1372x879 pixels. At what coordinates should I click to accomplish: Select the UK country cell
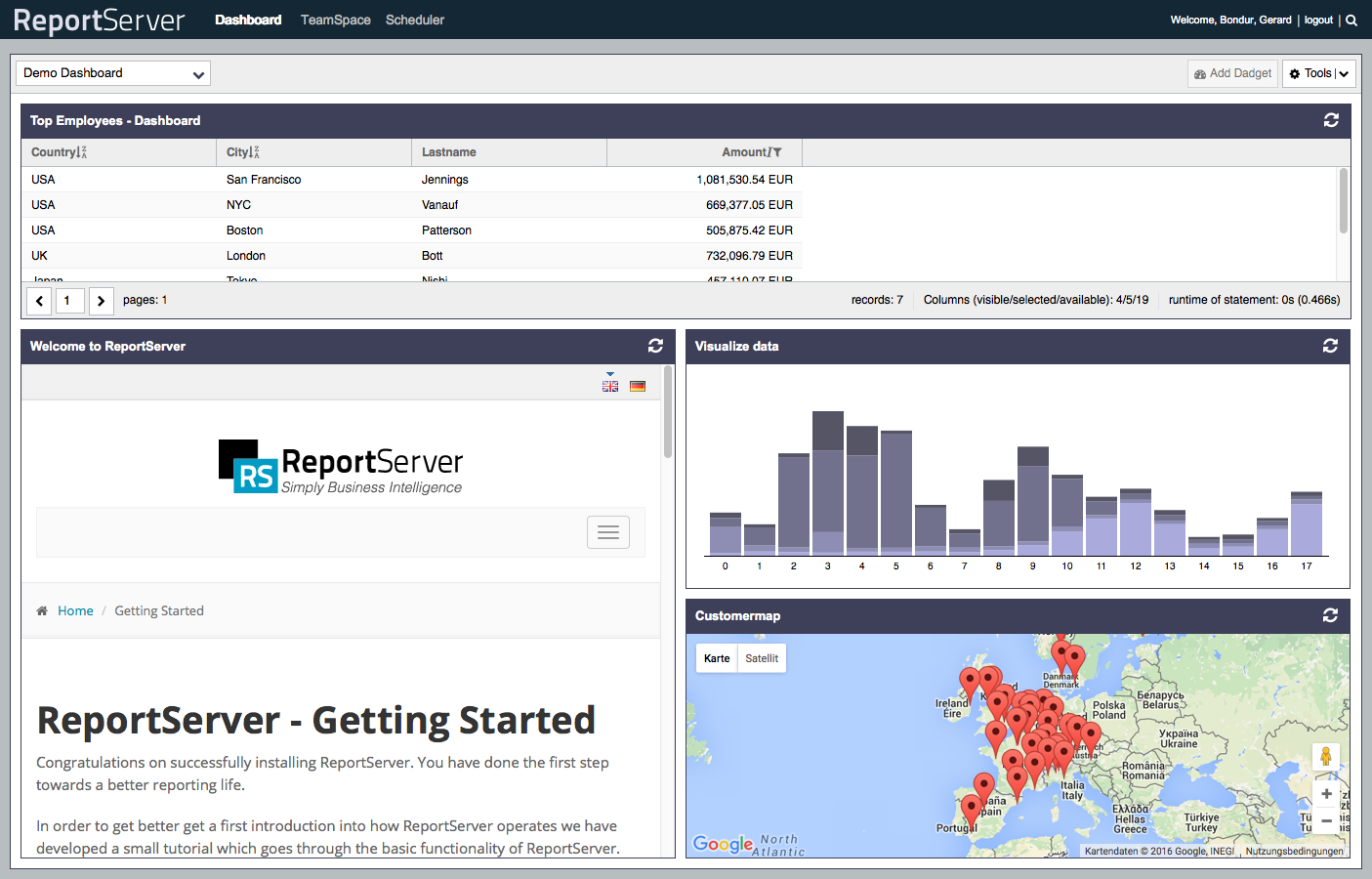click(118, 256)
